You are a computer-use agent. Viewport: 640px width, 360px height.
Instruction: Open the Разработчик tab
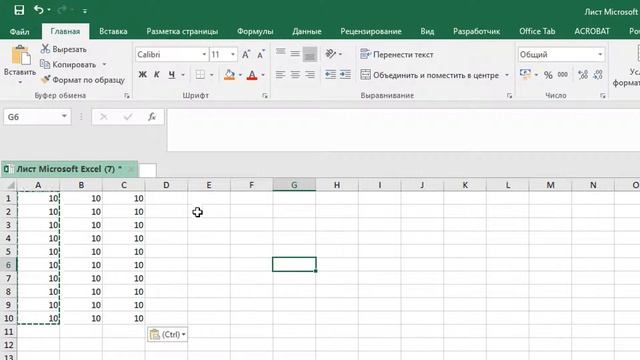point(476,31)
